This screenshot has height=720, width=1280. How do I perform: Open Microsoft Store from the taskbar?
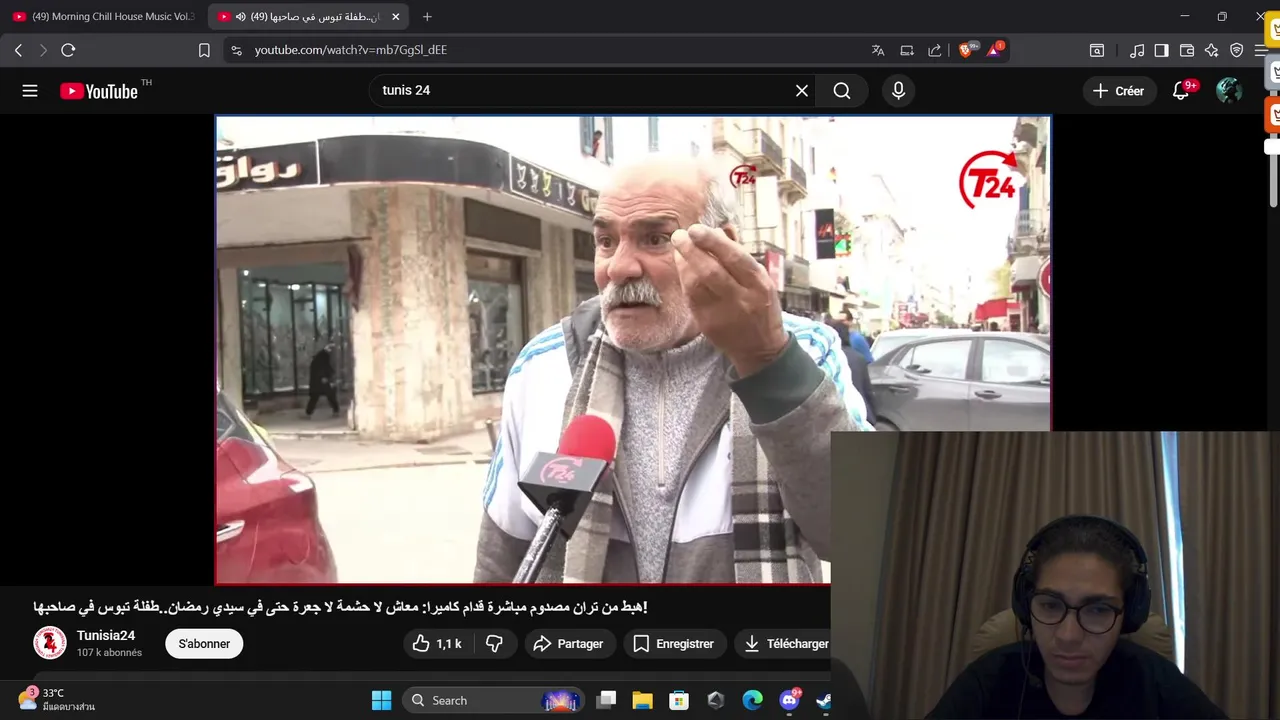679,700
